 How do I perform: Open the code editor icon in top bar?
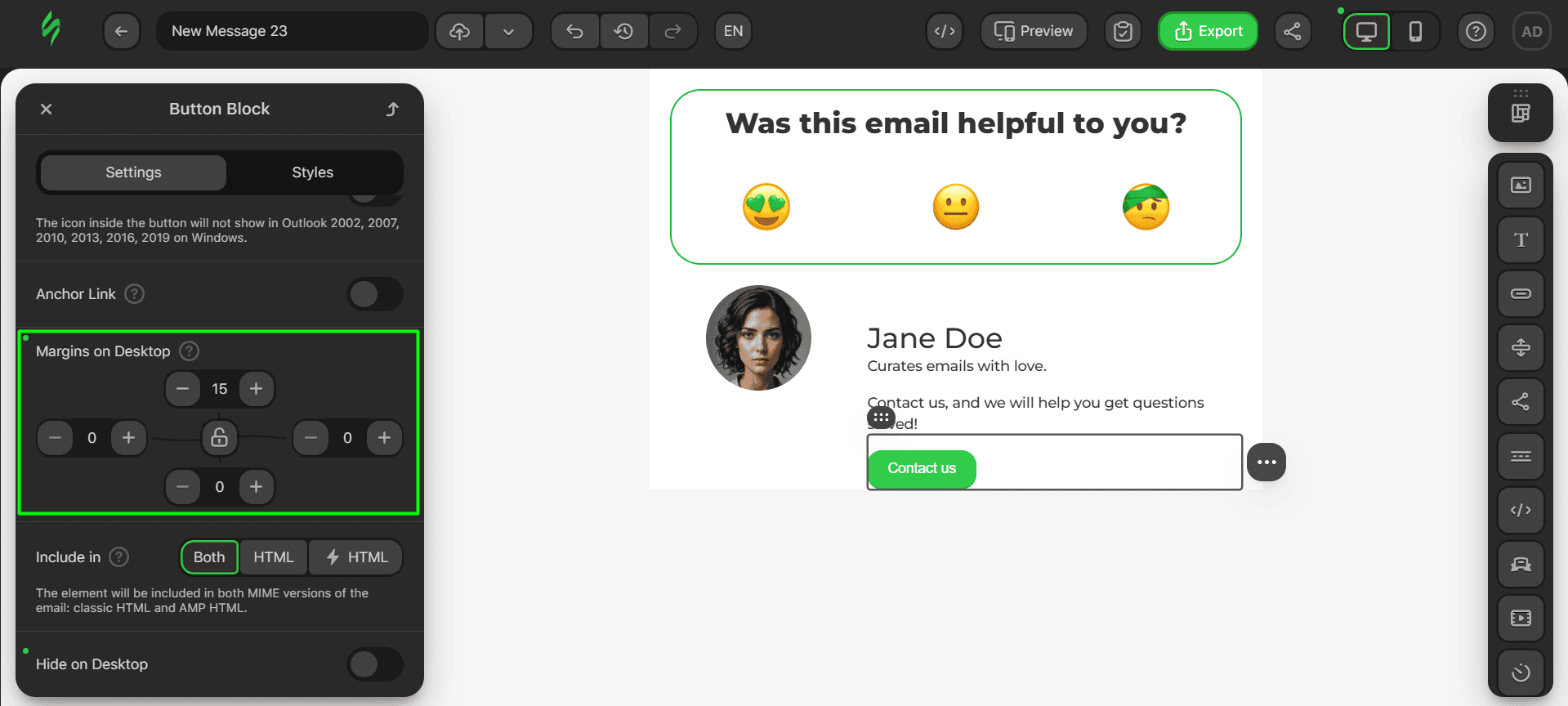tap(945, 31)
